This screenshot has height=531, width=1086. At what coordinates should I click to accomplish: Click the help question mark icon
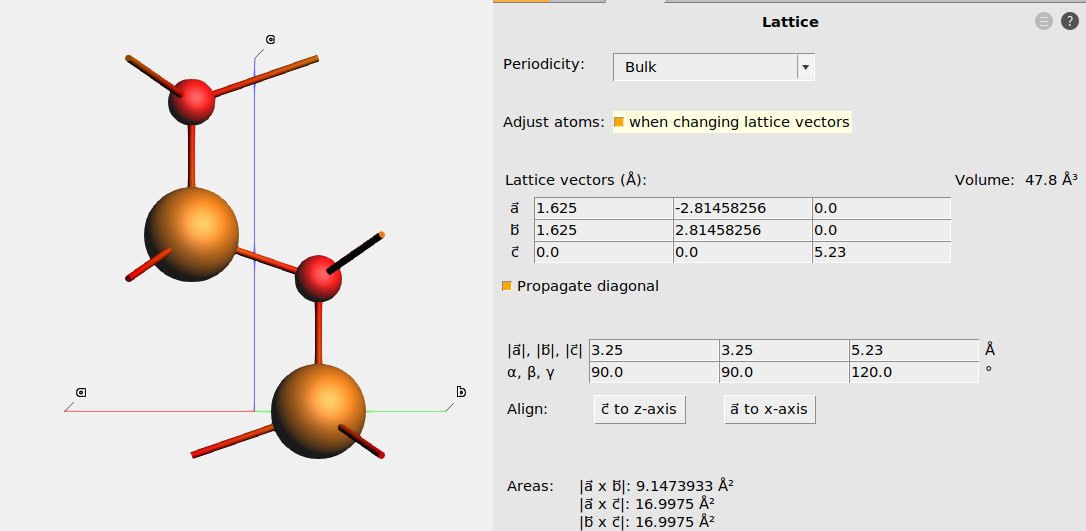coord(1069,21)
